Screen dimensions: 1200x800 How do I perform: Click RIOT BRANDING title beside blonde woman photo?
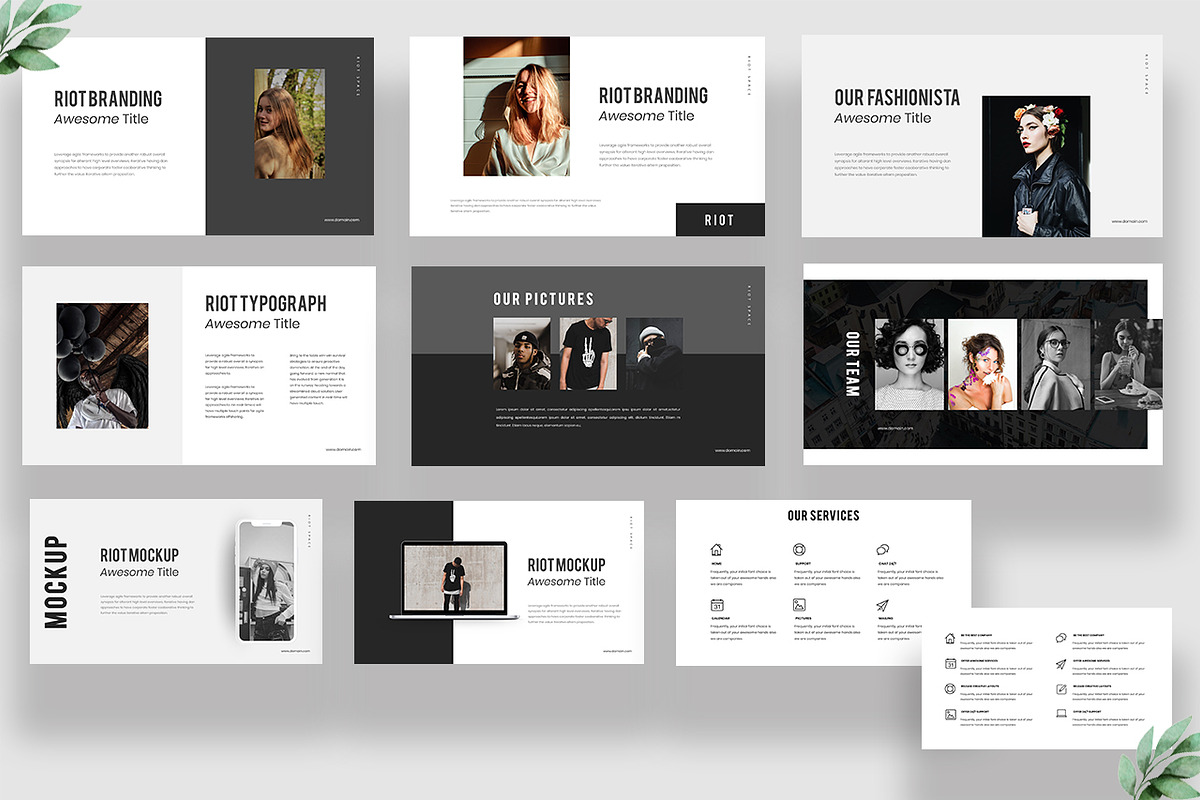[x=653, y=96]
